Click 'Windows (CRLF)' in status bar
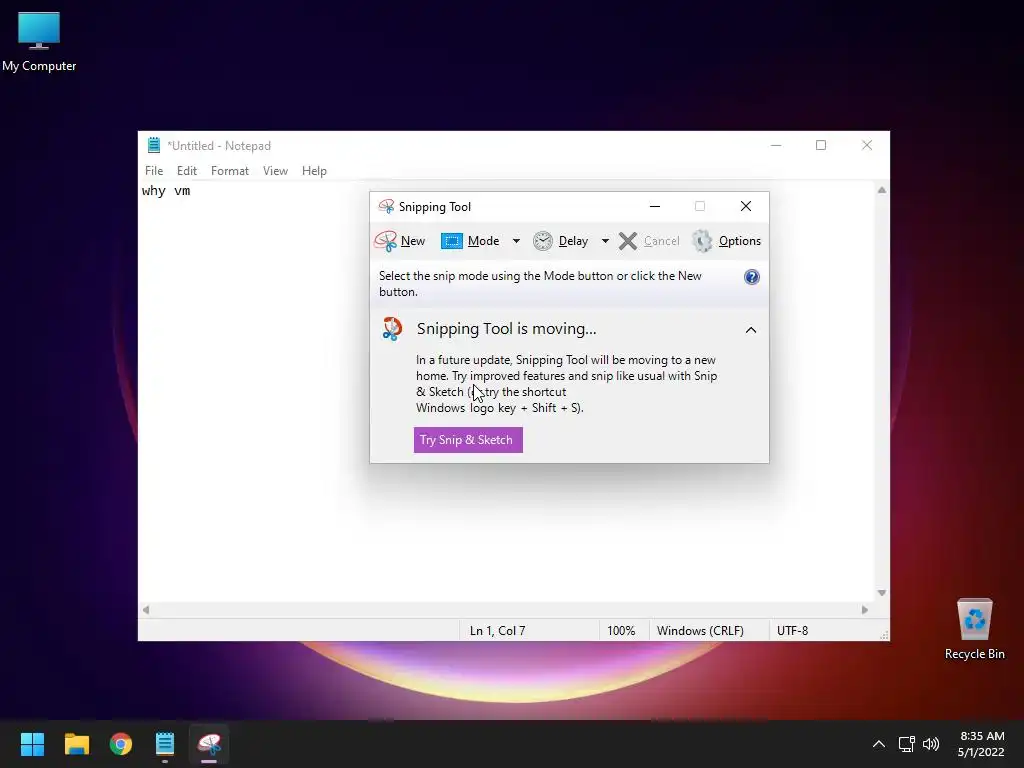This screenshot has width=1024, height=768. pos(700,631)
